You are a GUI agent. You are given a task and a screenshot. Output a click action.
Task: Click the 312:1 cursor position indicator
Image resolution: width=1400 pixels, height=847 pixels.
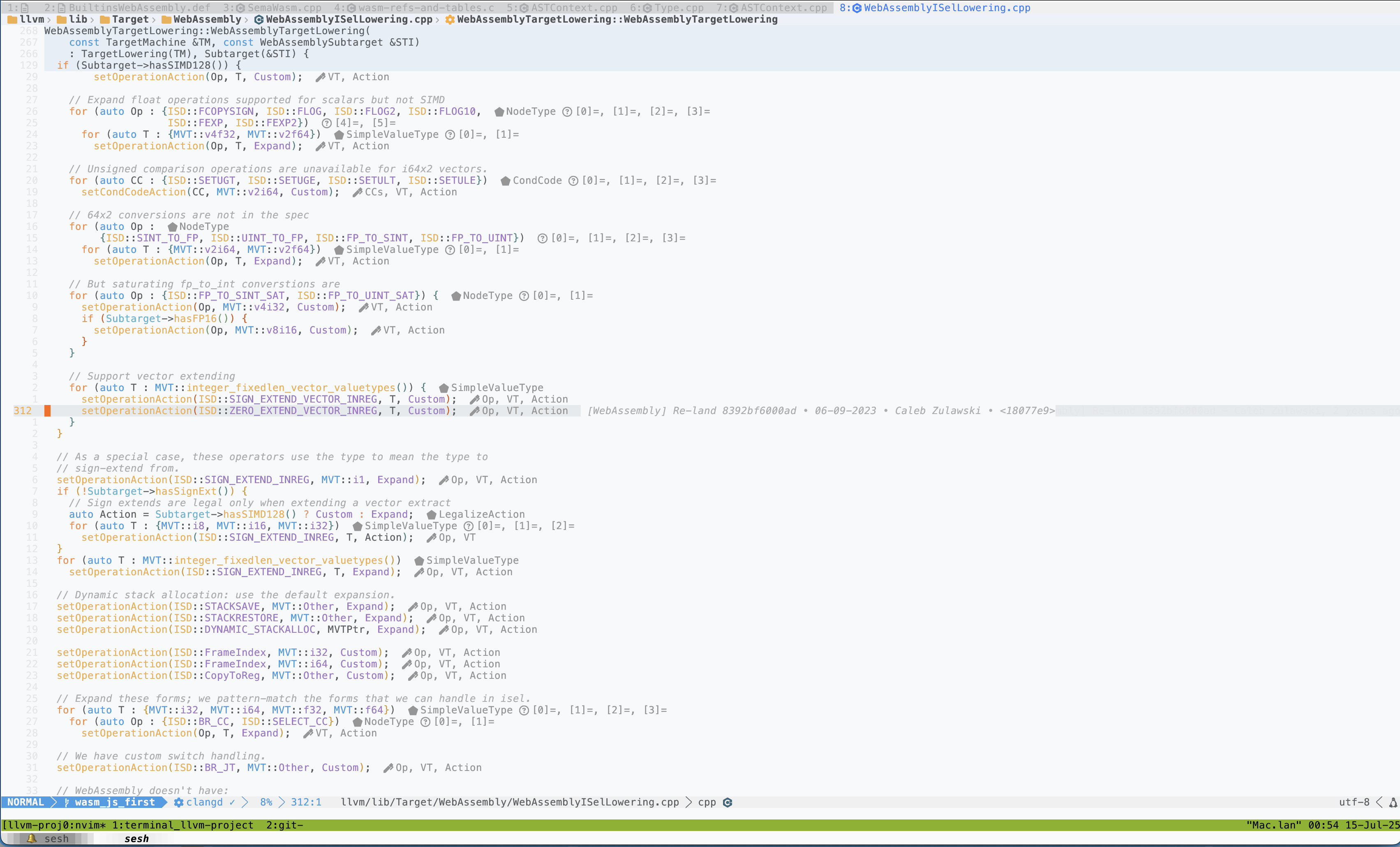[306, 802]
